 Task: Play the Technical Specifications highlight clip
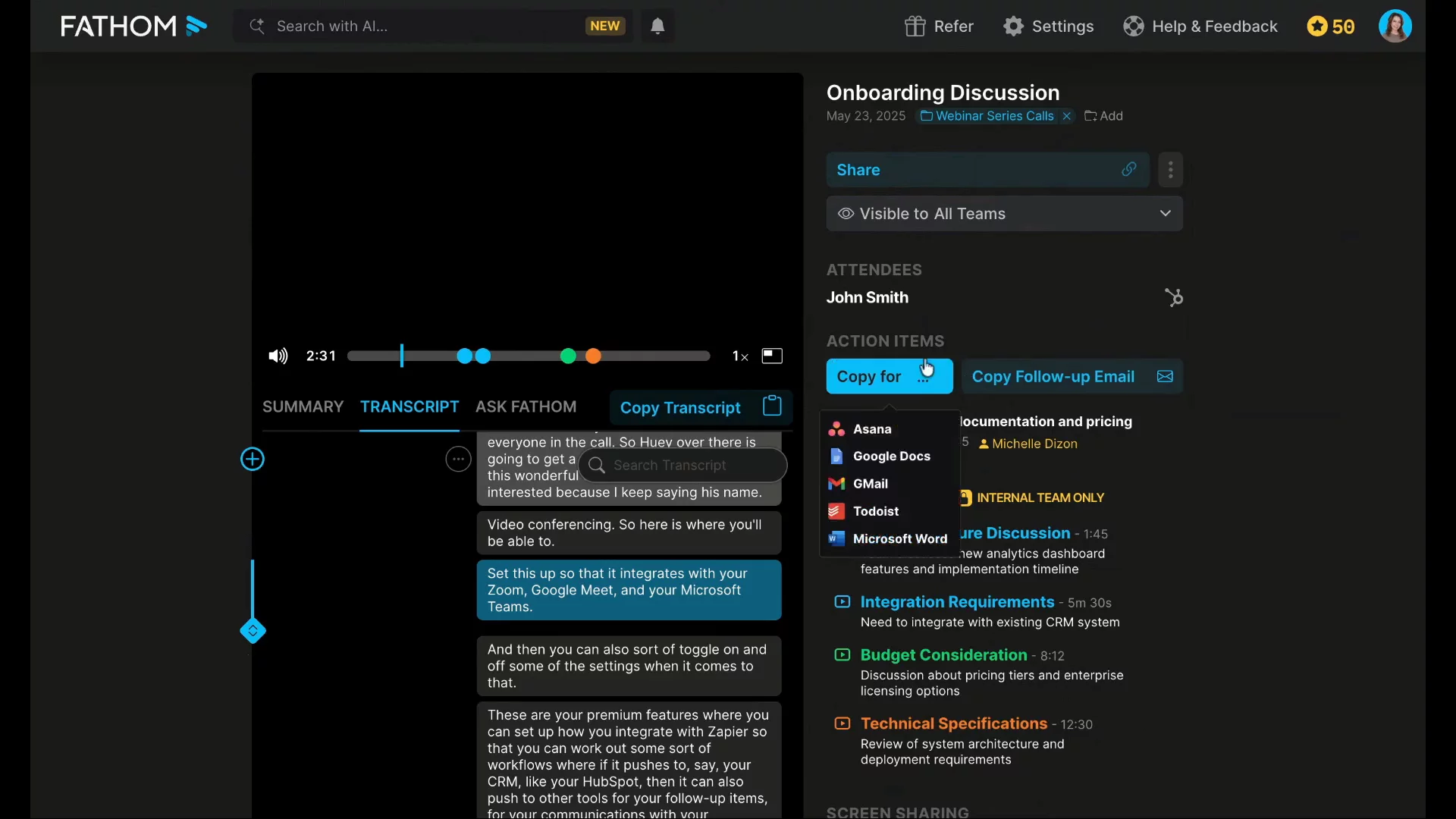pos(842,723)
